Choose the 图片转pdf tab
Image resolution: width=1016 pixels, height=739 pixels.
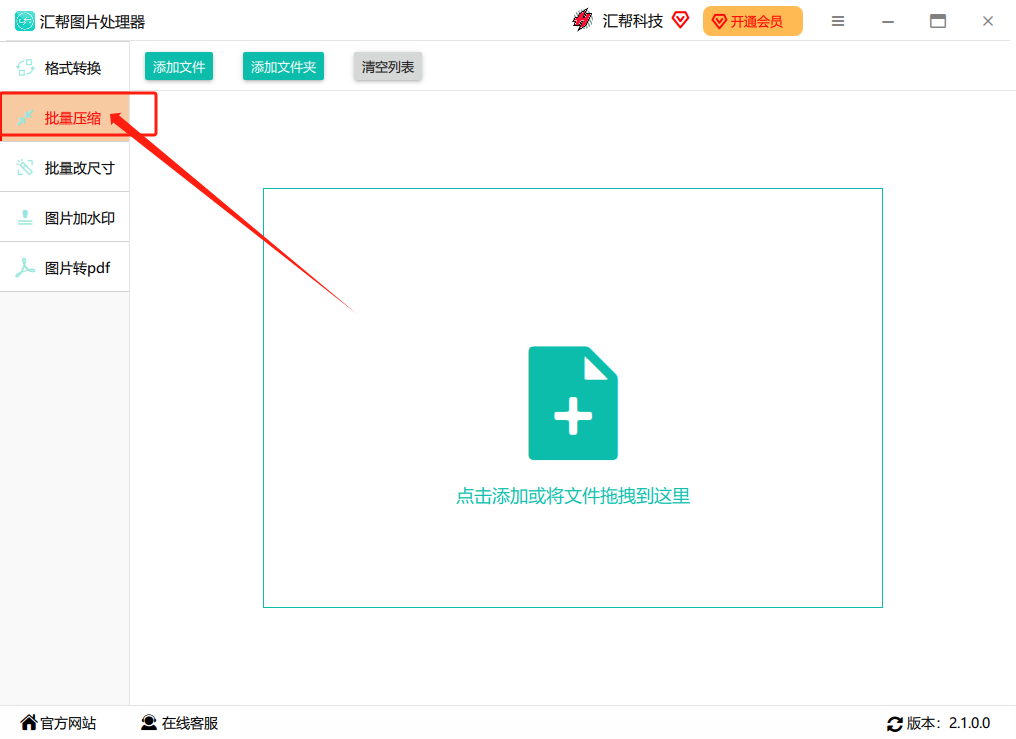click(65, 267)
